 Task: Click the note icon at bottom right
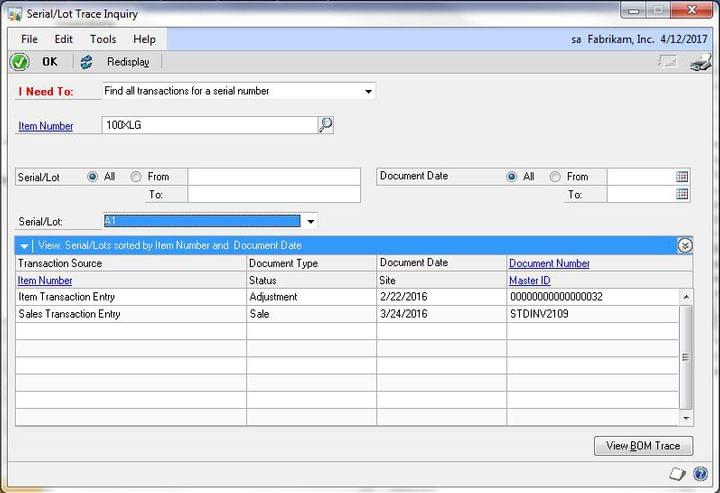click(677, 474)
